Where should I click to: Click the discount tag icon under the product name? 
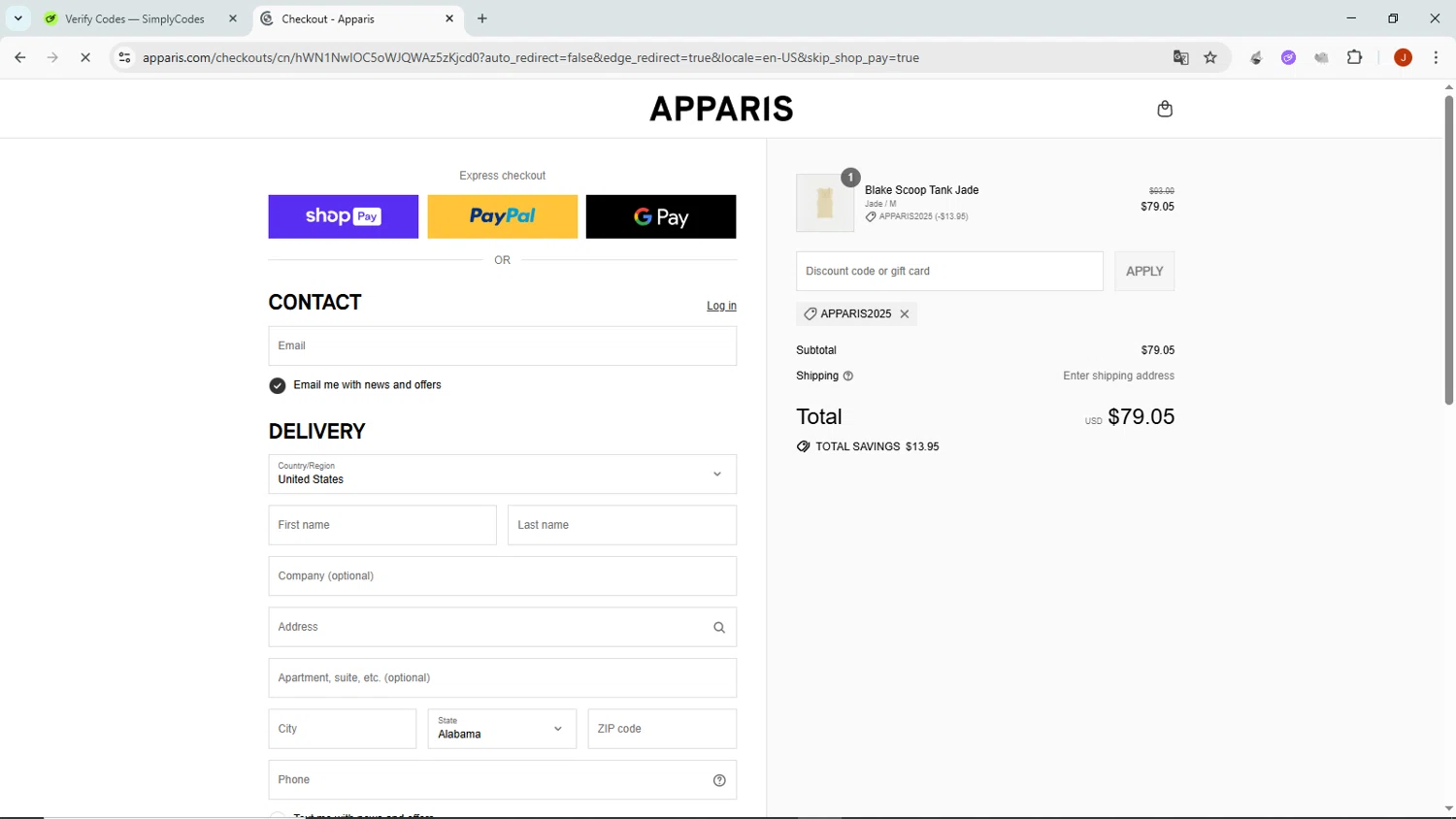click(x=871, y=217)
